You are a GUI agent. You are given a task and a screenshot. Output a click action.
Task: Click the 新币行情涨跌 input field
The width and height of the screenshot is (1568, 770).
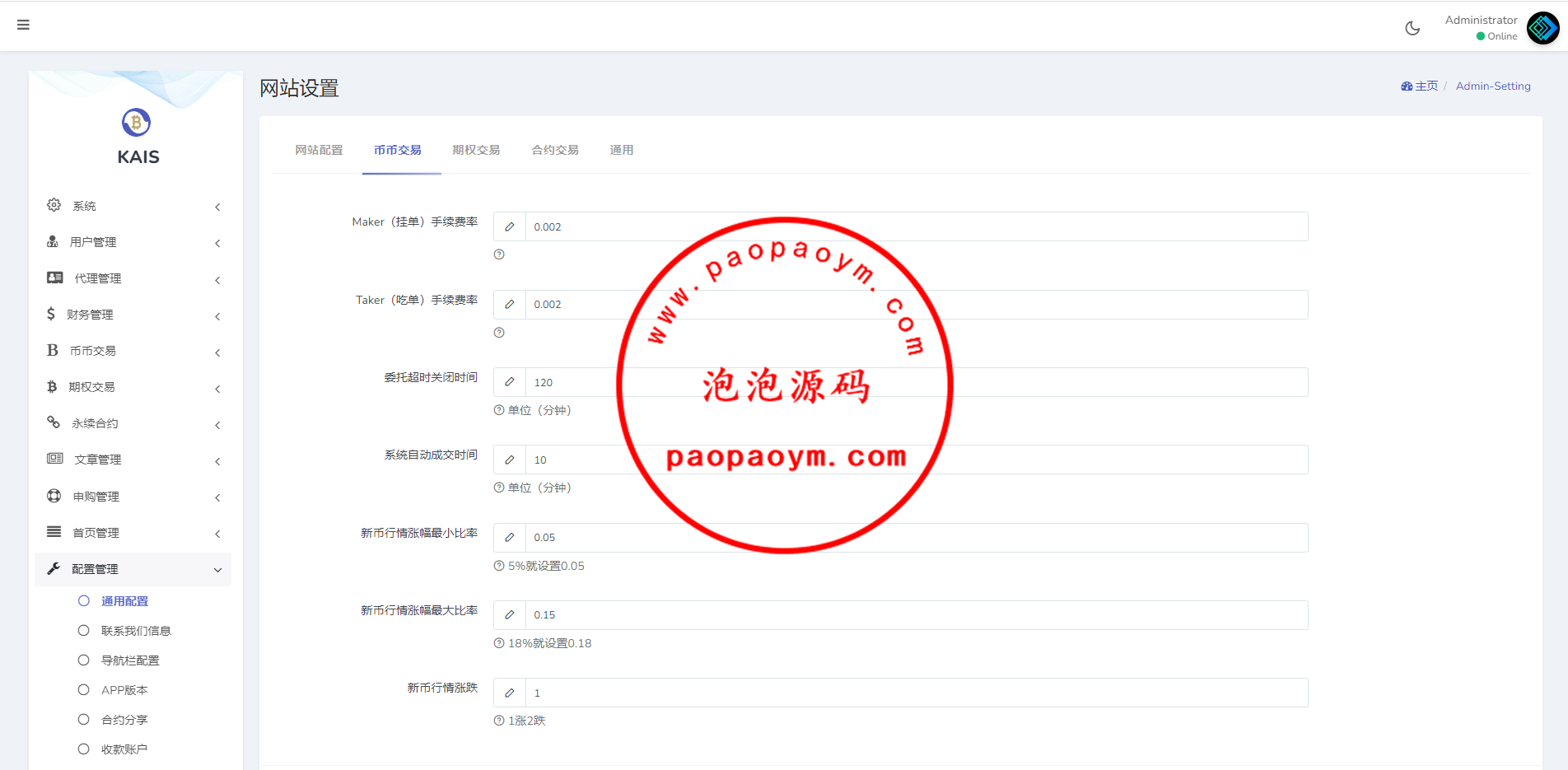point(917,693)
